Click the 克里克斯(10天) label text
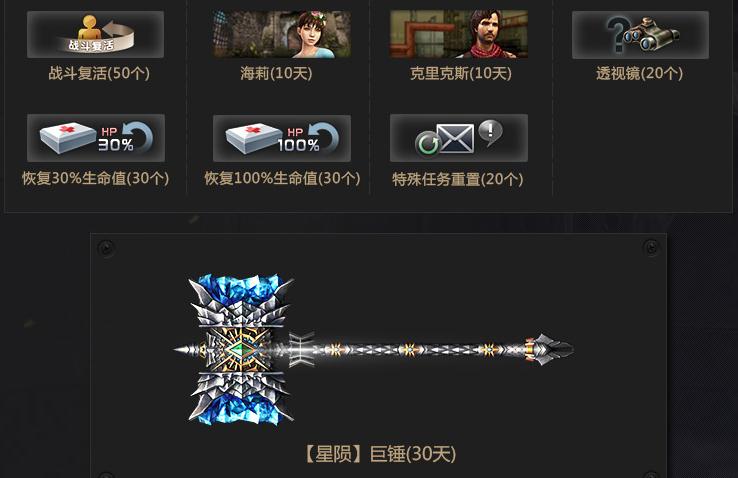Screen dimensions: 738x478 460,73
